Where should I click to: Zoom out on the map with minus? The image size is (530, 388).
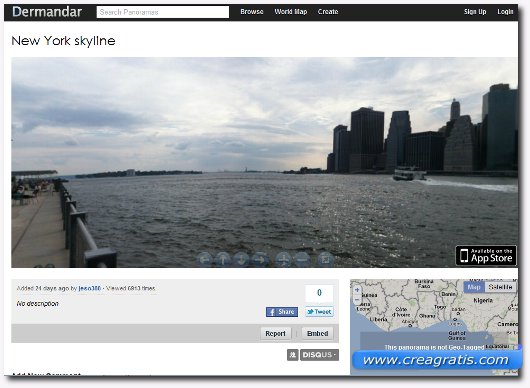click(x=357, y=300)
